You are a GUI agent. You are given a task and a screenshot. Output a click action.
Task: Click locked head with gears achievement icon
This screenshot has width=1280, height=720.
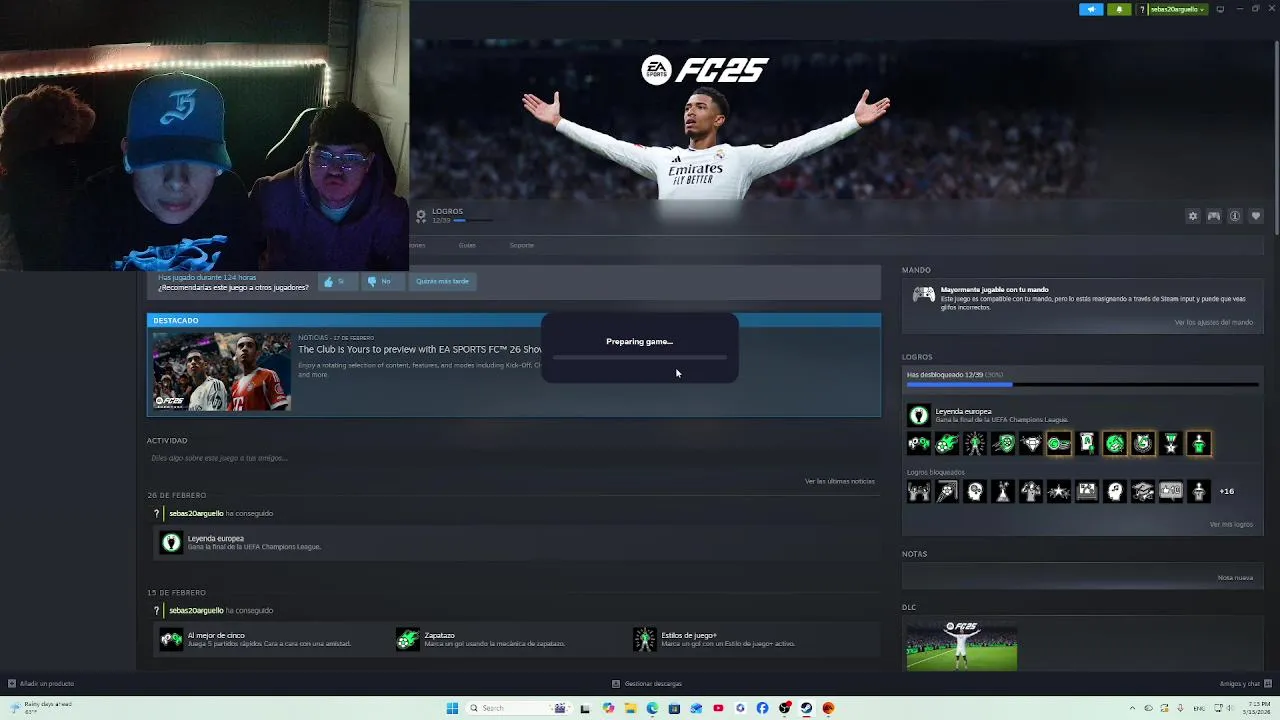click(974, 491)
